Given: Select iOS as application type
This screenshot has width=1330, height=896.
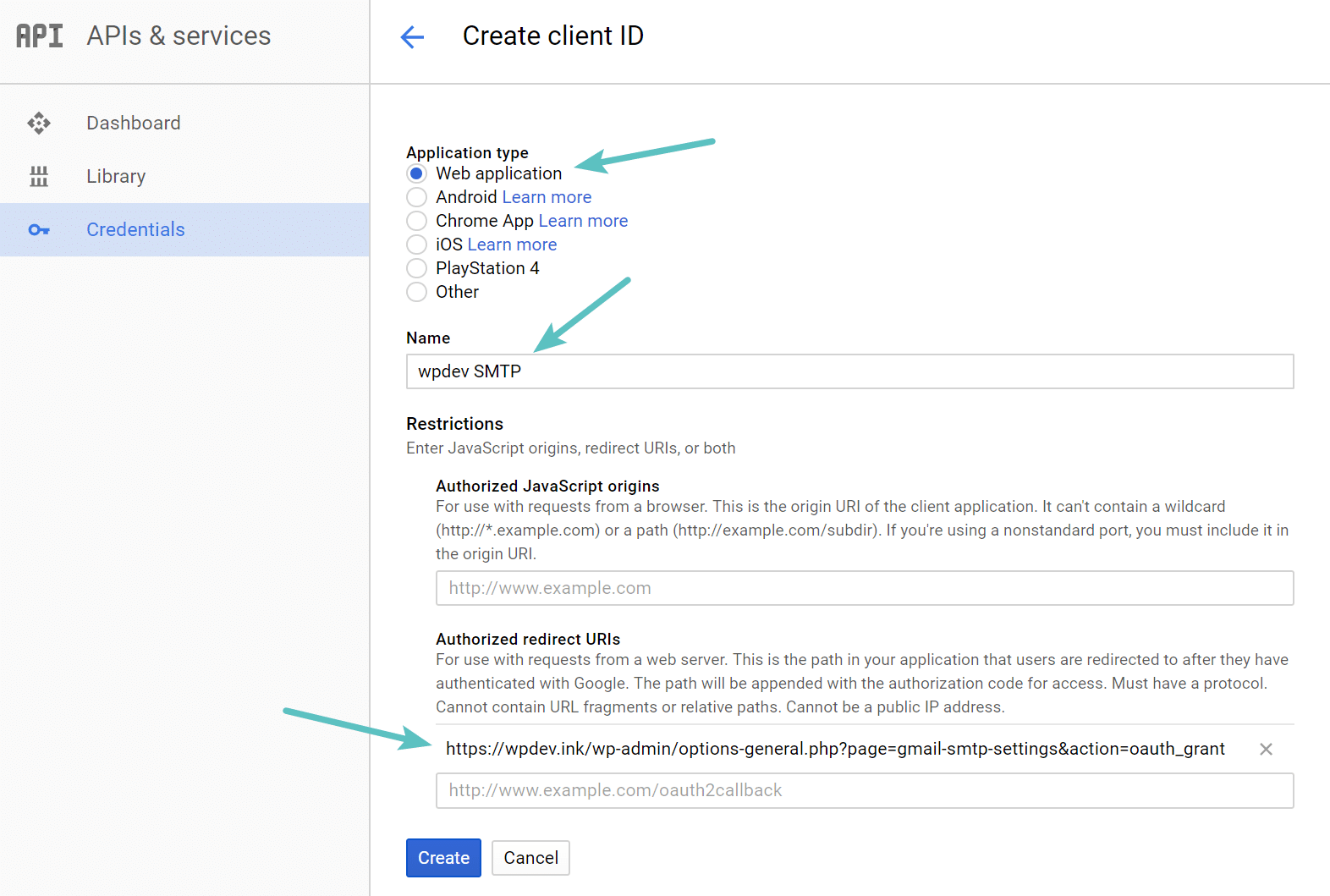Looking at the screenshot, I should 416,245.
